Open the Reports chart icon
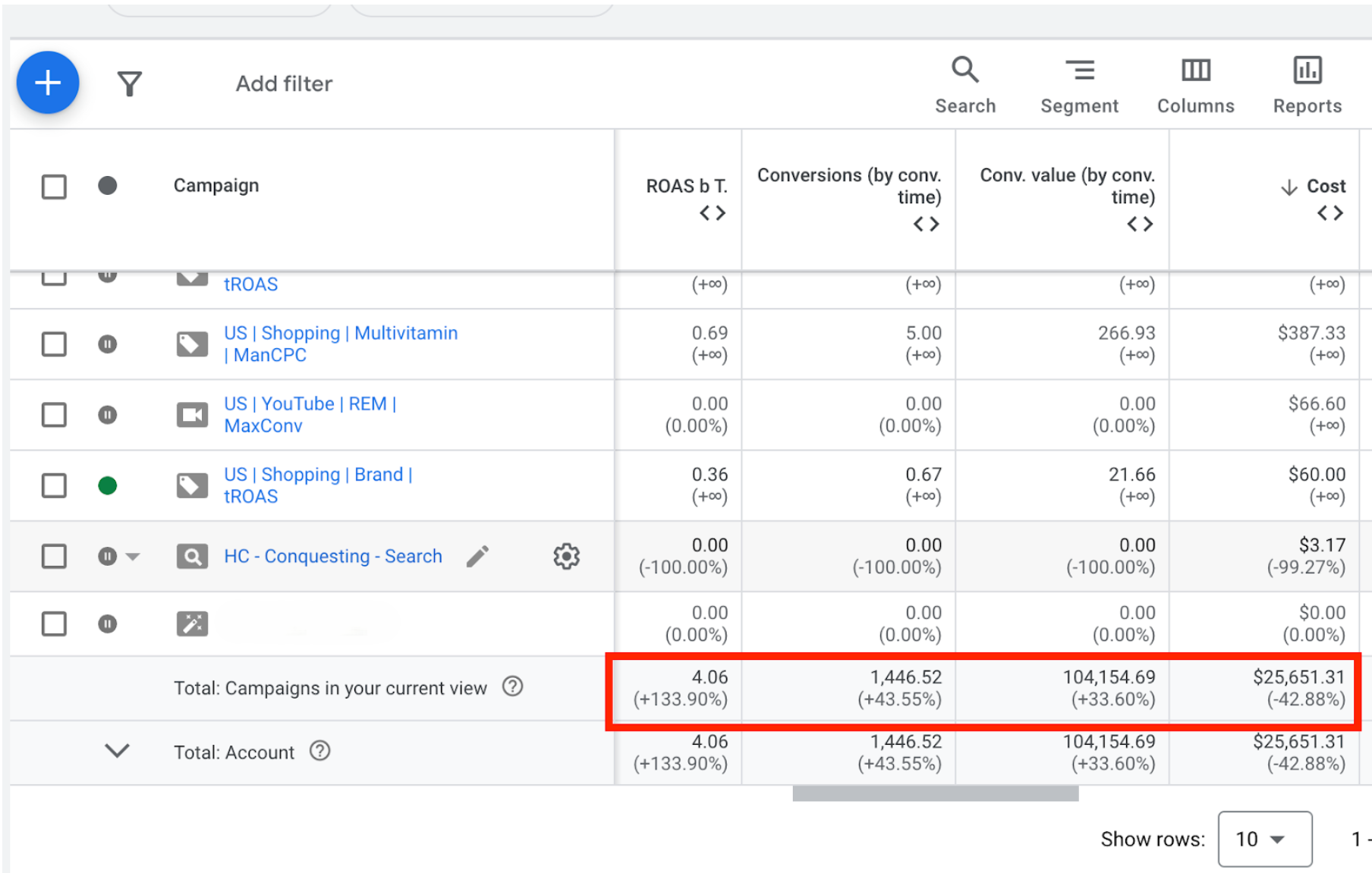Viewport: 1372px width, 873px height. coord(1307,71)
